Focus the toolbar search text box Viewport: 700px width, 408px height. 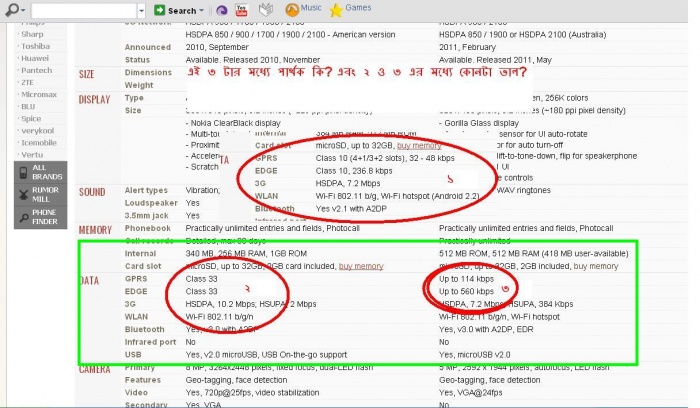84,10
